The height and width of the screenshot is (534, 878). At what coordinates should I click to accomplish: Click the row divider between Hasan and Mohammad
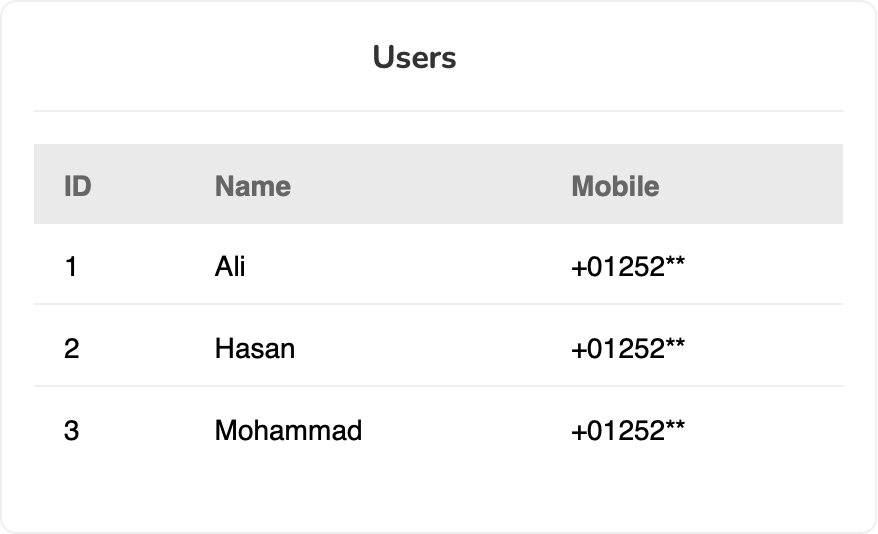click(438, 386)
